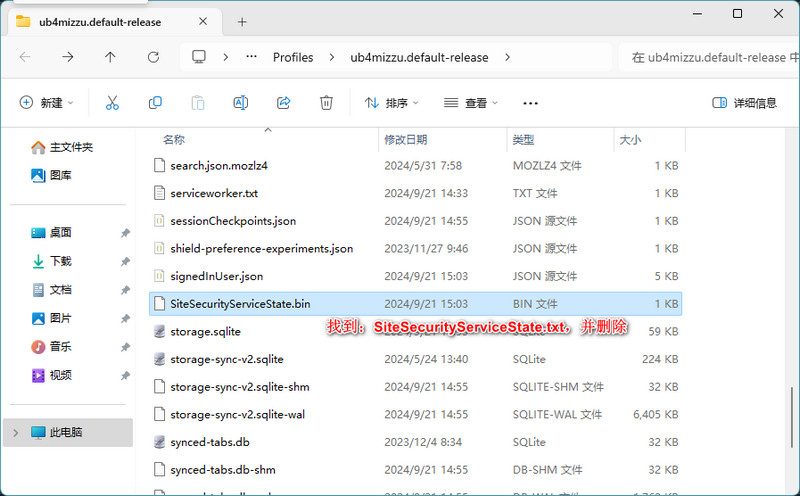Open 音乐 in sidebar
800x496 pixels.
tap(51, 347)
